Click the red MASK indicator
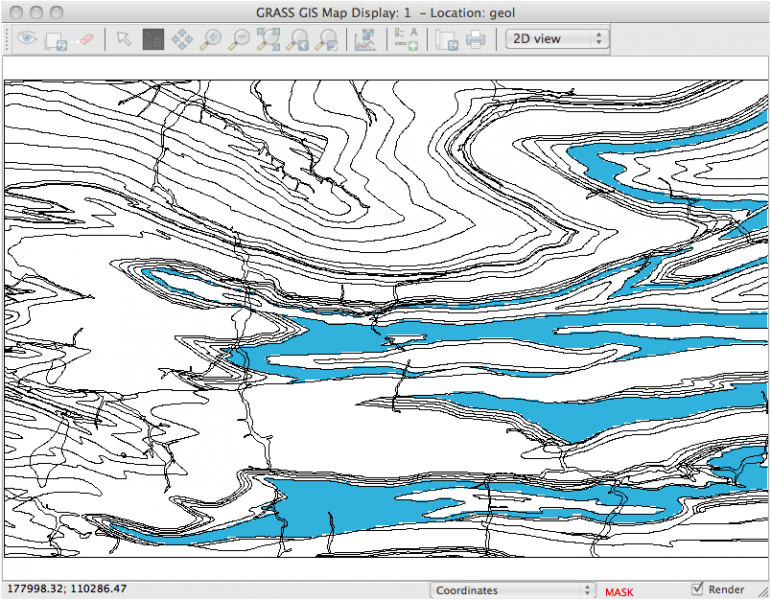 pyautogui.click(x=618, y=592)
